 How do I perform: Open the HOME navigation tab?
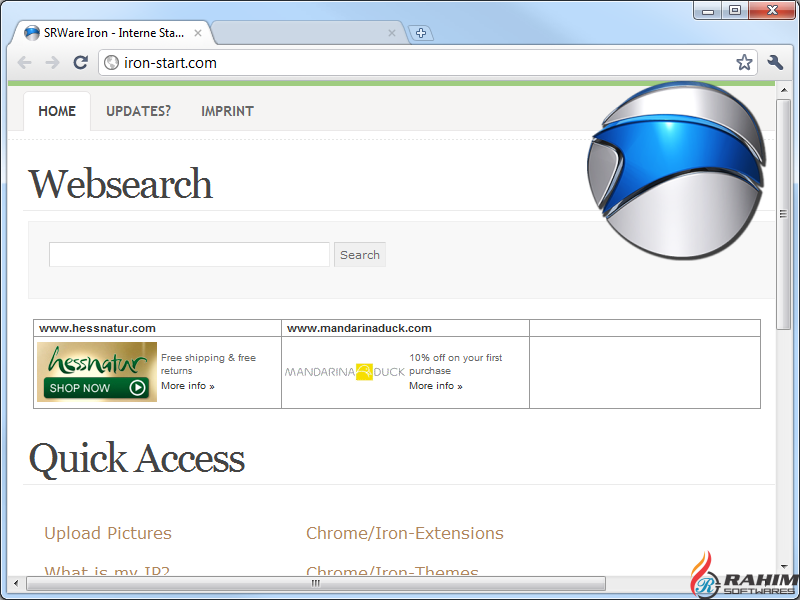click(57, 111)
